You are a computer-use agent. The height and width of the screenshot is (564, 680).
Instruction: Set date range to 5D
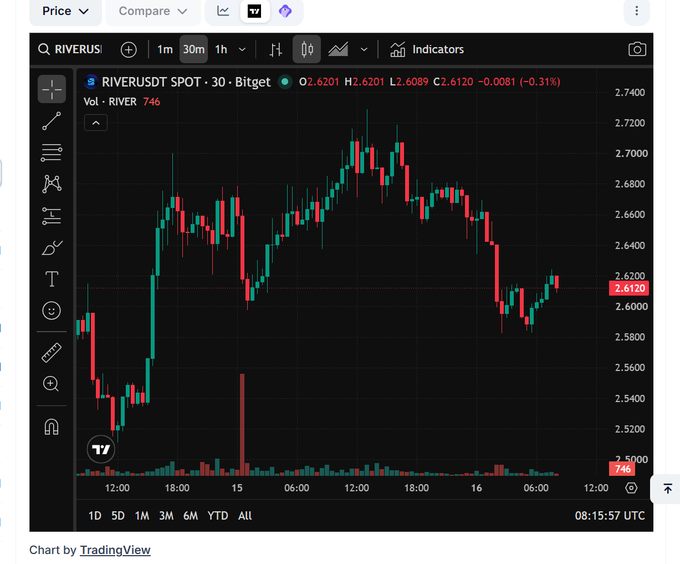click(118, 515)
